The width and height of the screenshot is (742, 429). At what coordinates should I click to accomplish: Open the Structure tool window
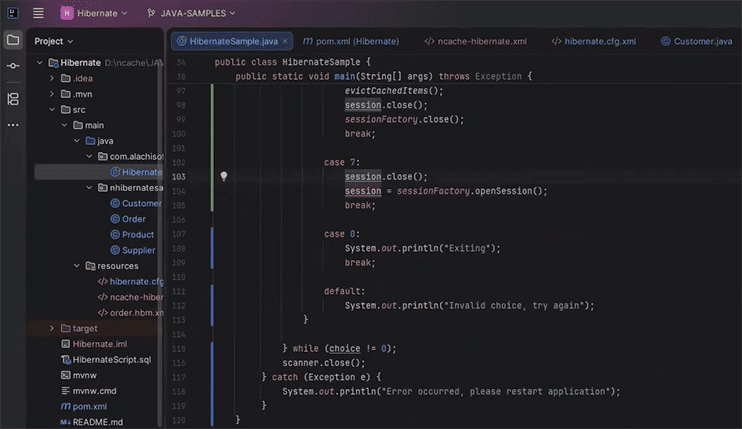(x=13, y=99)
